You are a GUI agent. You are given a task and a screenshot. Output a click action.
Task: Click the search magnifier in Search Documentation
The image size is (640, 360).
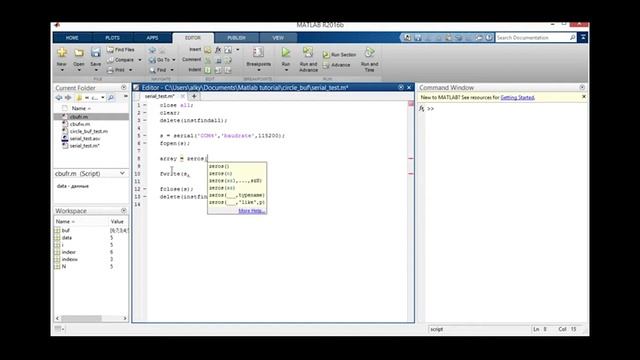572,38
